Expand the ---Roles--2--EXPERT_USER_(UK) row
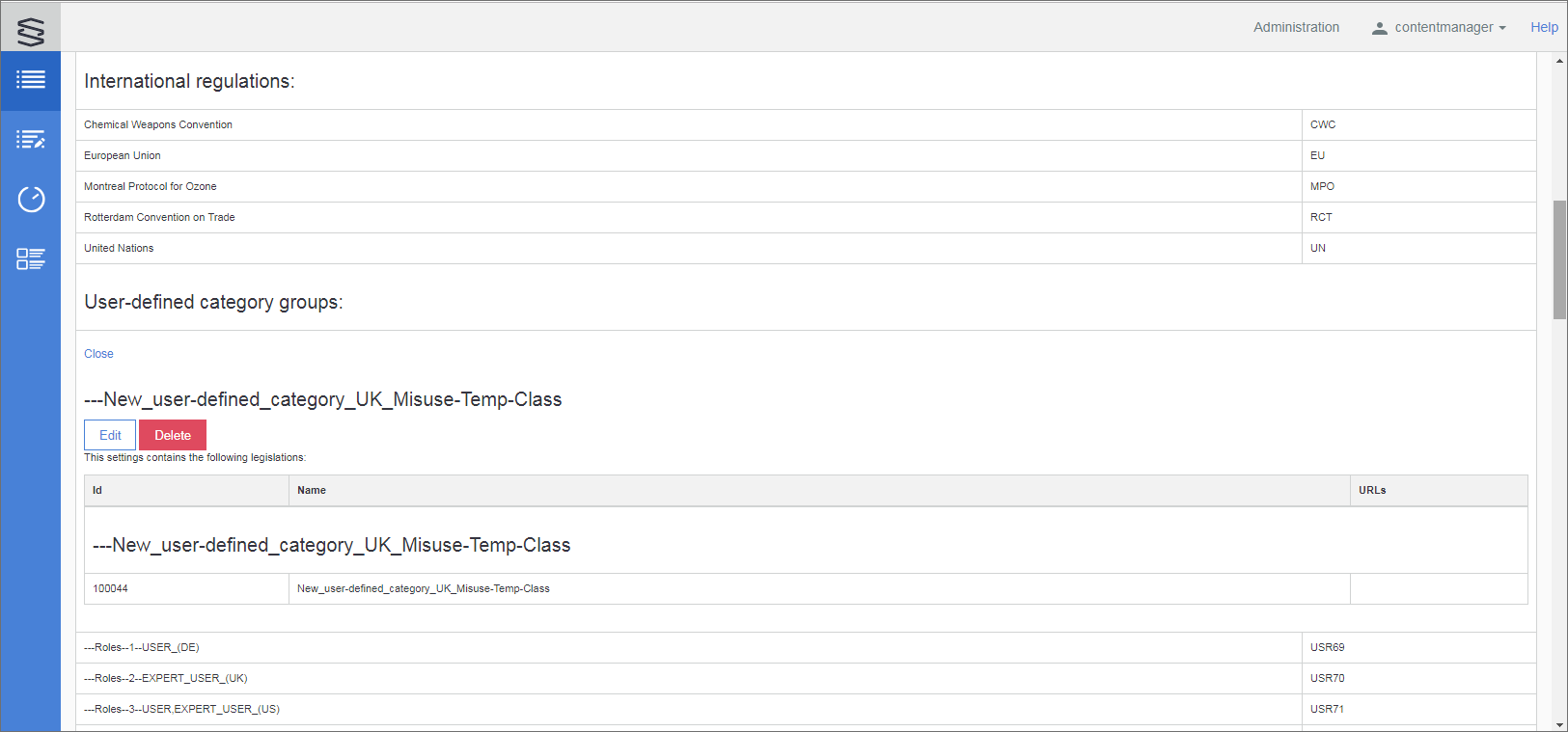The height and width of the screenshot is (732, 1568). 166,678
